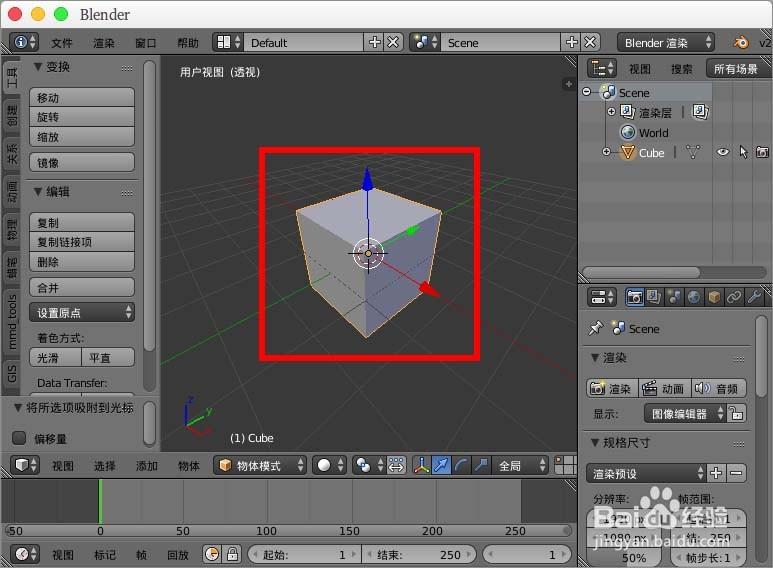This screenshot has width=773, height=568.
Task: Select the rotate manipulator arc icon
Action: tap(461, 465)
